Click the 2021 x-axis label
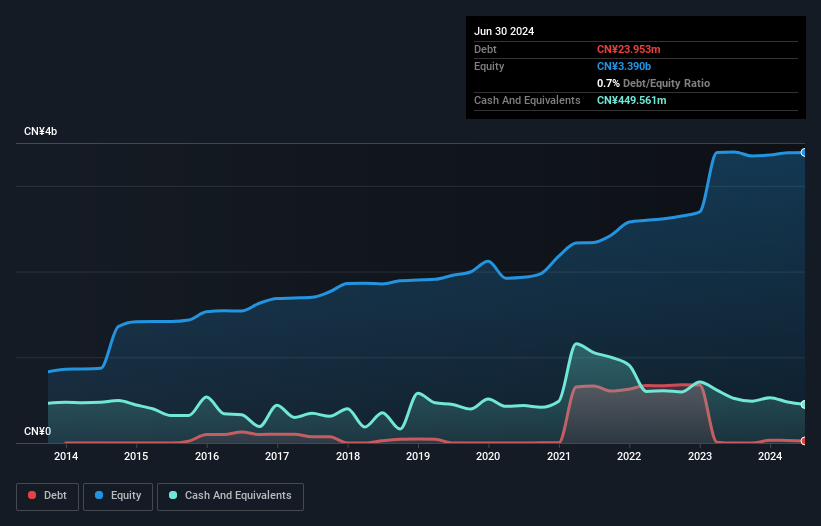The height and width of the screenshot is (526, 821). tap(559, 456)
